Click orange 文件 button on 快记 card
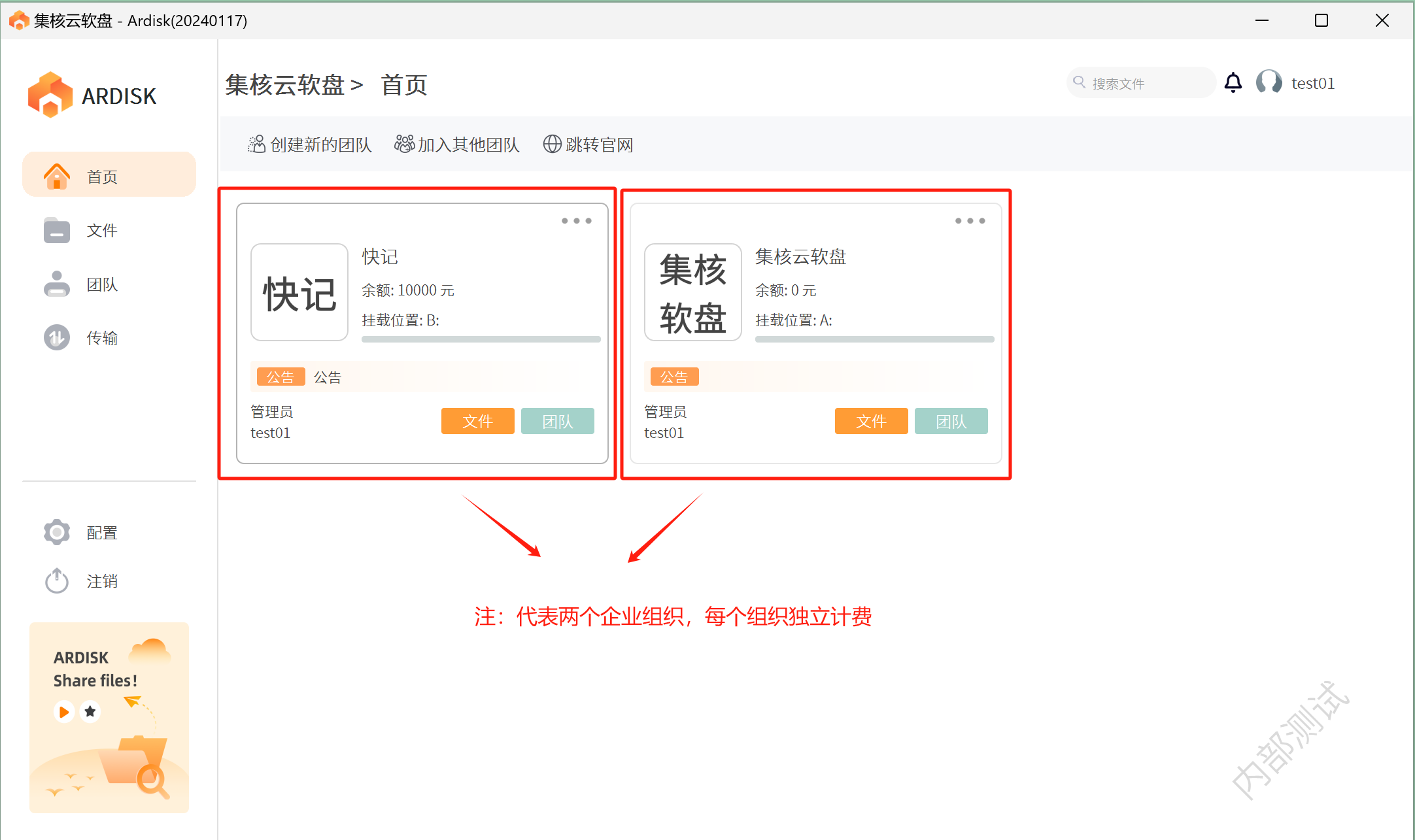The height and width of the screenshot is (840, 1415). click(x=477, y=421)
